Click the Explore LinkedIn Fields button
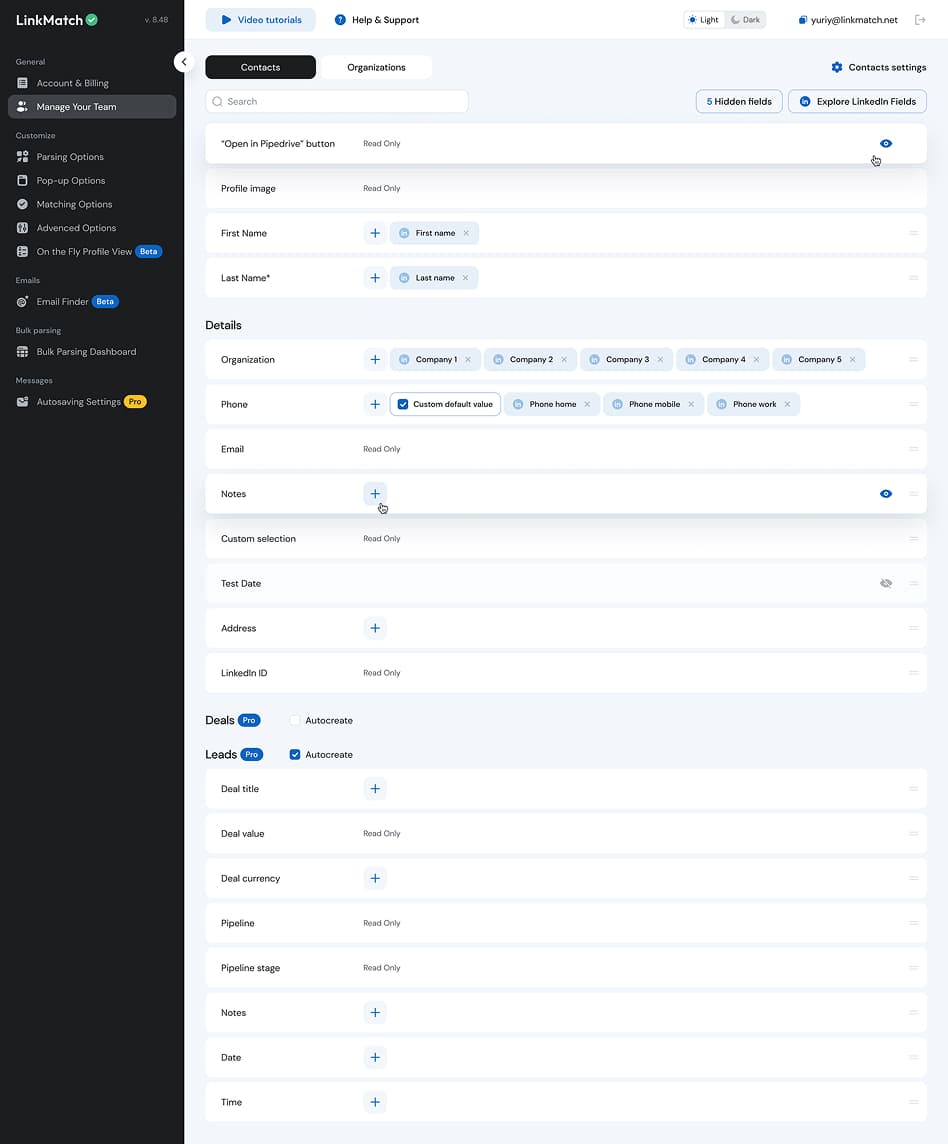948x1144 pixels. (x=857, y=101)
